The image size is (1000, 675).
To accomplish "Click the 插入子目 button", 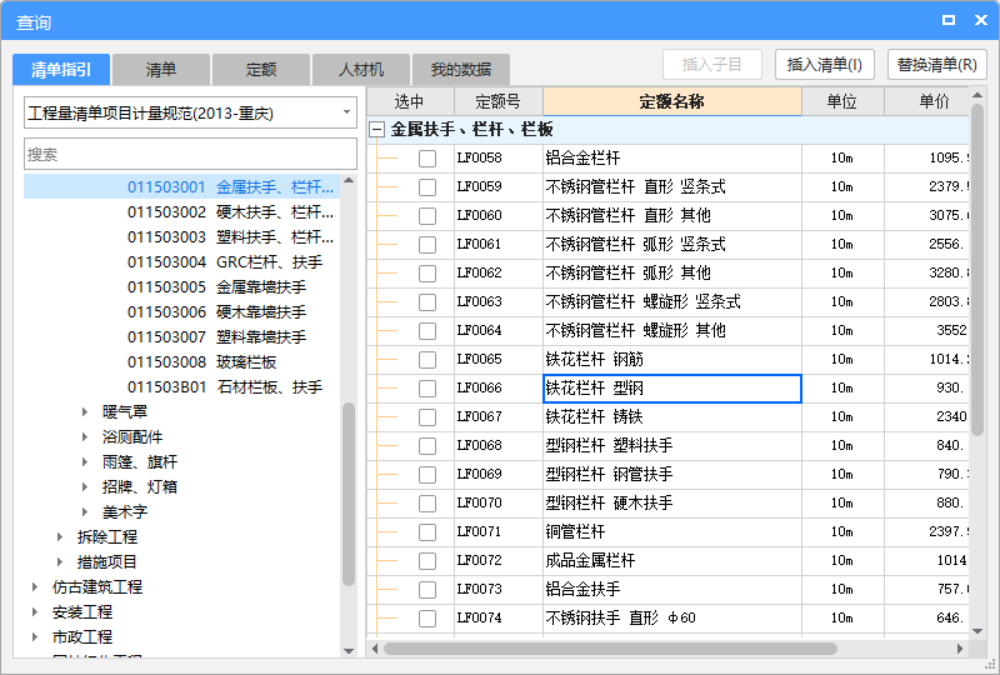I will (x=712, y=64).
